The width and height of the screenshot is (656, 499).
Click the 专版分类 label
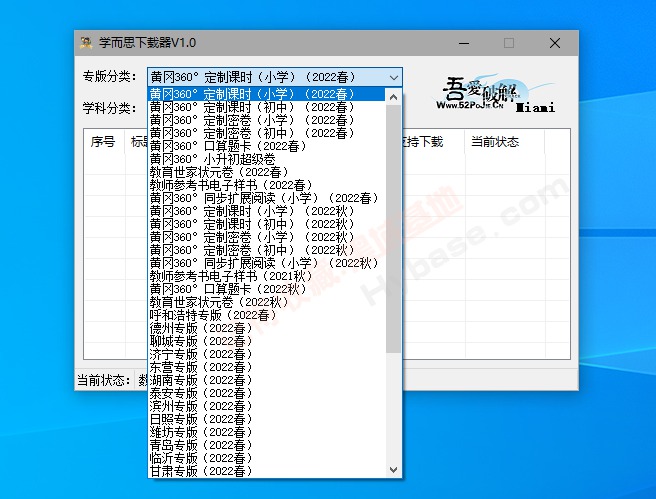pos(110,77)
